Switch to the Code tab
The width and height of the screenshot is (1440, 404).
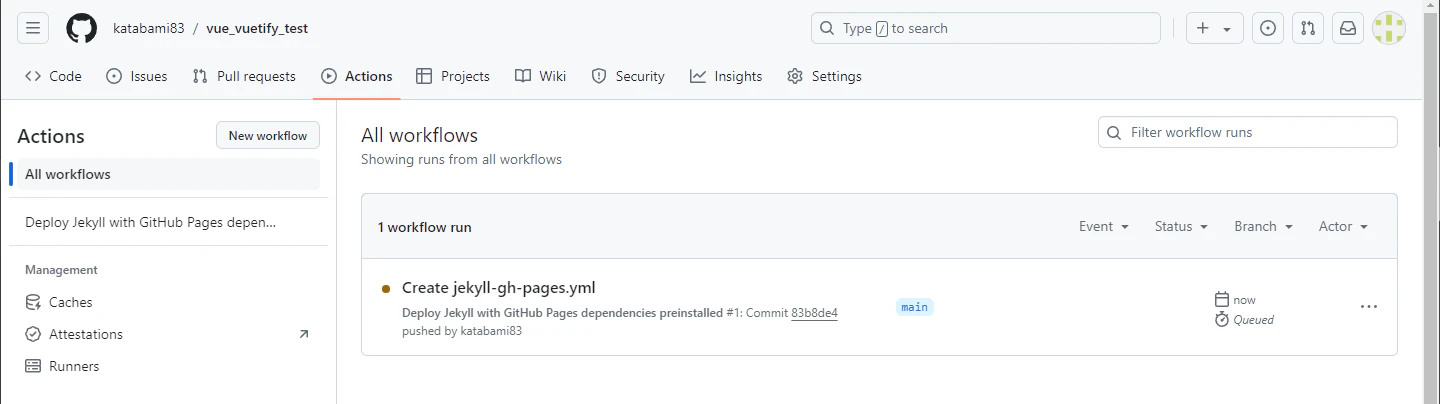click(x=53, y=76)
